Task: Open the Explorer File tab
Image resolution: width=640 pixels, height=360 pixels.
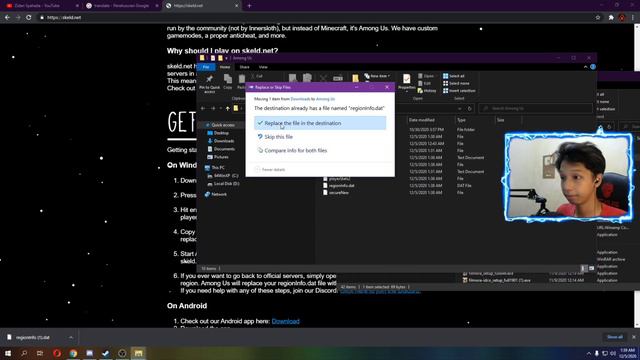Action: [206, 67]
